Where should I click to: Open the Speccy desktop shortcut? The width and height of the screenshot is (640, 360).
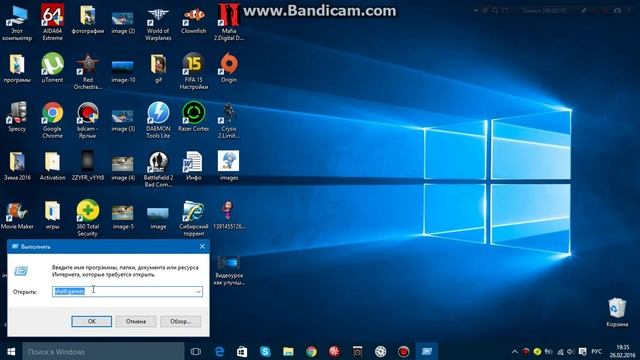click(x=17, y=117)
